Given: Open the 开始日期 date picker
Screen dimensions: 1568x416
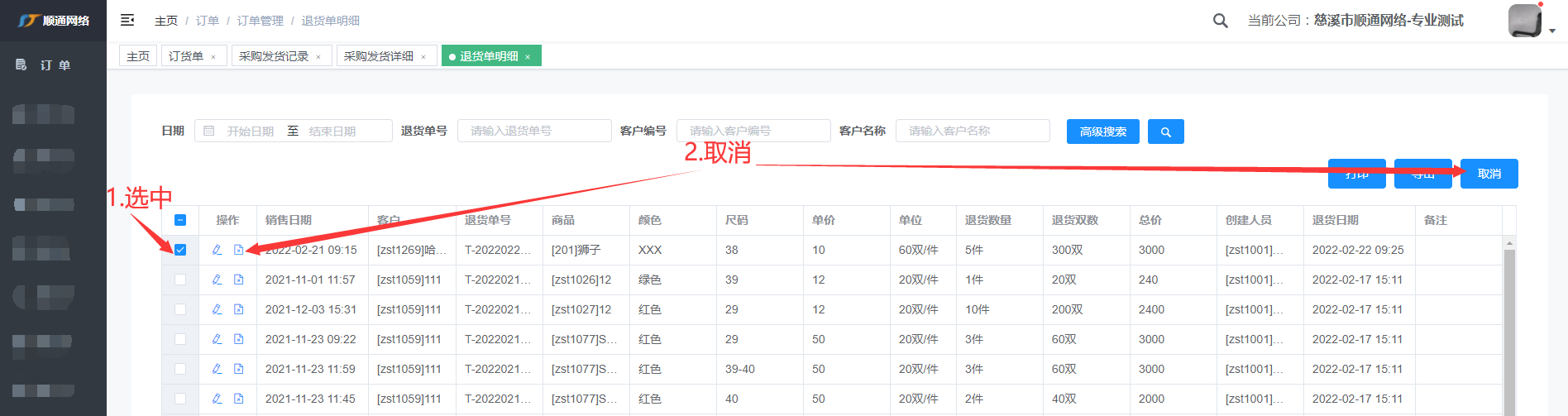Looking at the screenshot, I should tap(251, 131).
